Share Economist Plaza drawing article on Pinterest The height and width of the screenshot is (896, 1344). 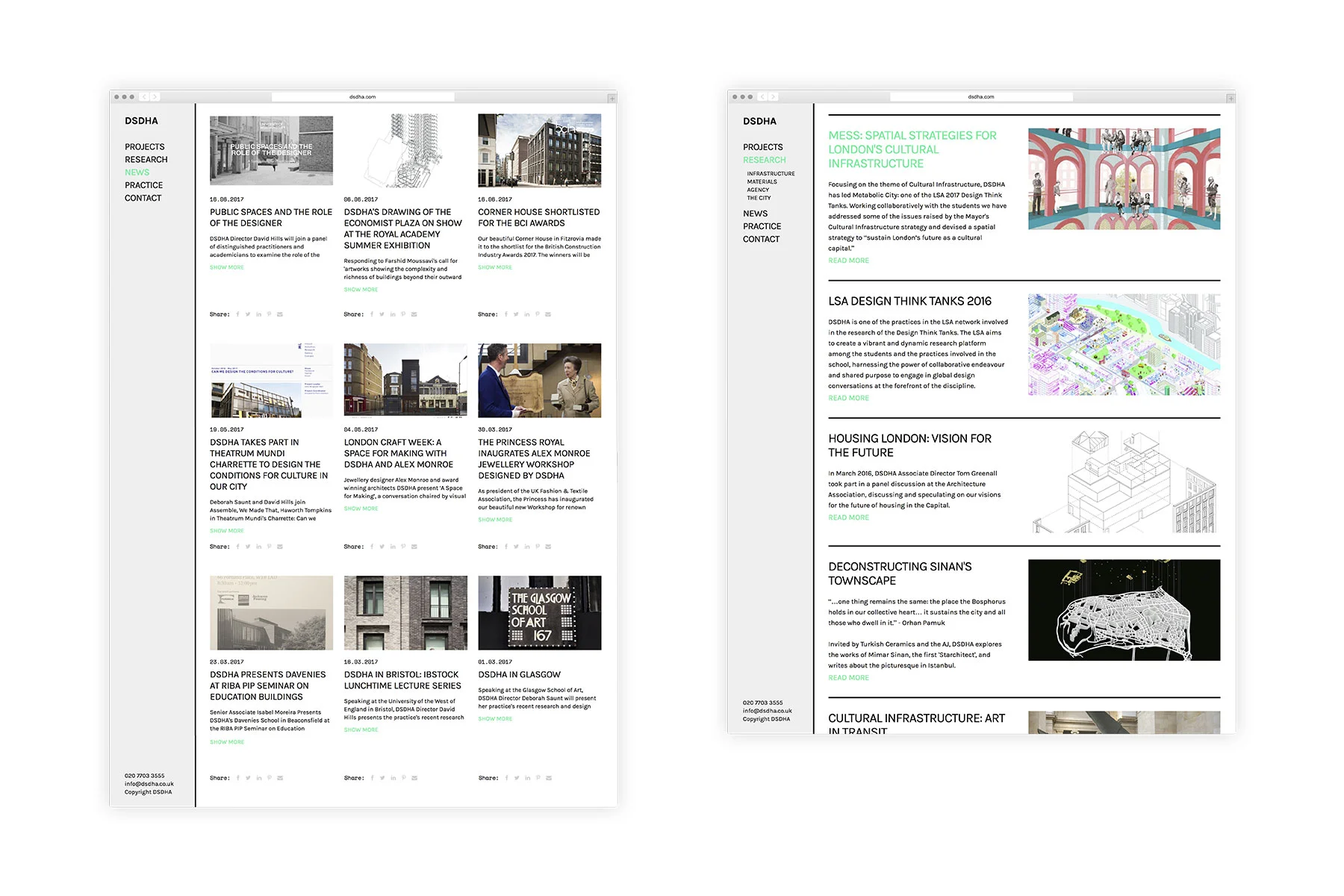[x=403, y=314]
